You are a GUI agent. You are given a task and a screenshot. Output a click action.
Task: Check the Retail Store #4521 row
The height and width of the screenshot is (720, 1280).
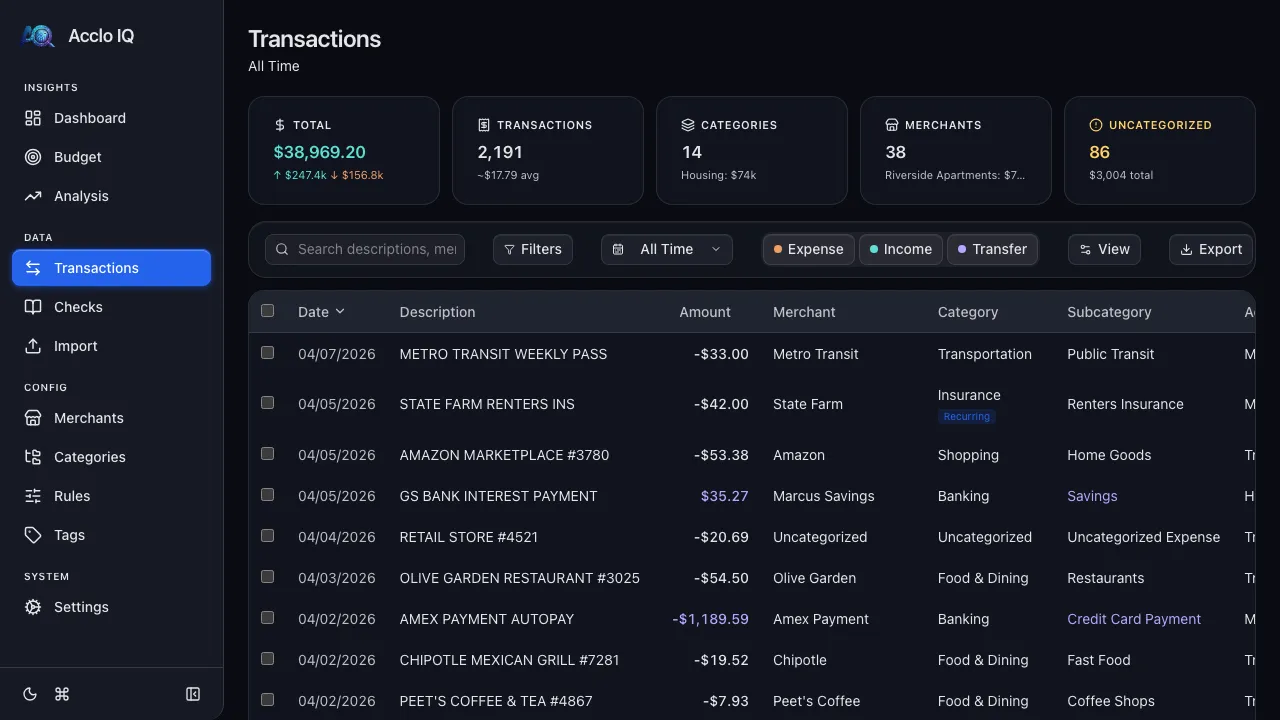click(x=267, y=536)
